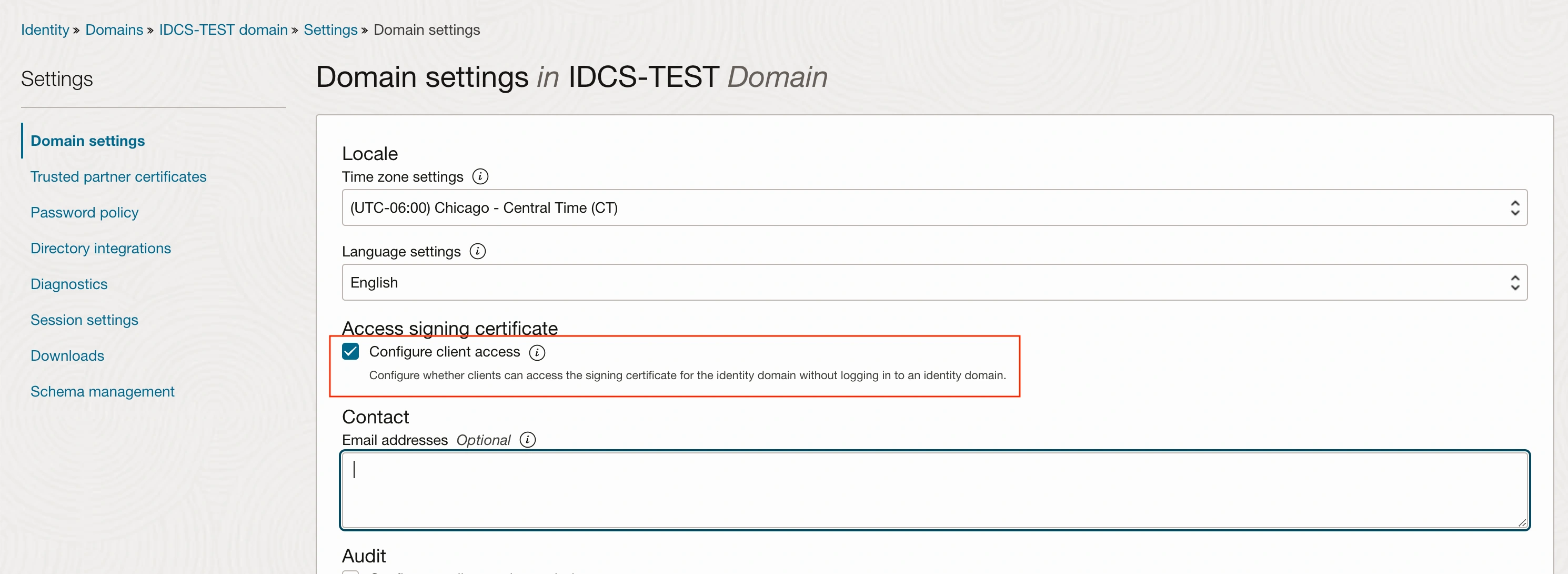The width and height of the screenshot is (1568, 574).
Task: Open Trusted partner certificates page
Action: [x=118, y=176]
